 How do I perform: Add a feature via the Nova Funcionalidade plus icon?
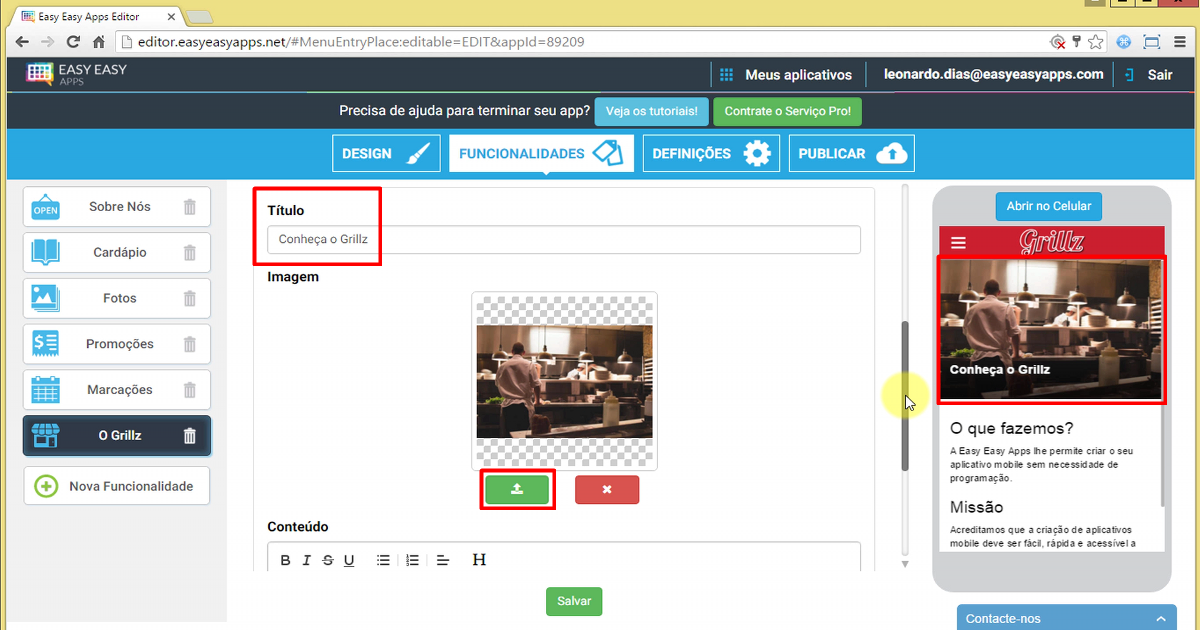(x=46, y=485)
